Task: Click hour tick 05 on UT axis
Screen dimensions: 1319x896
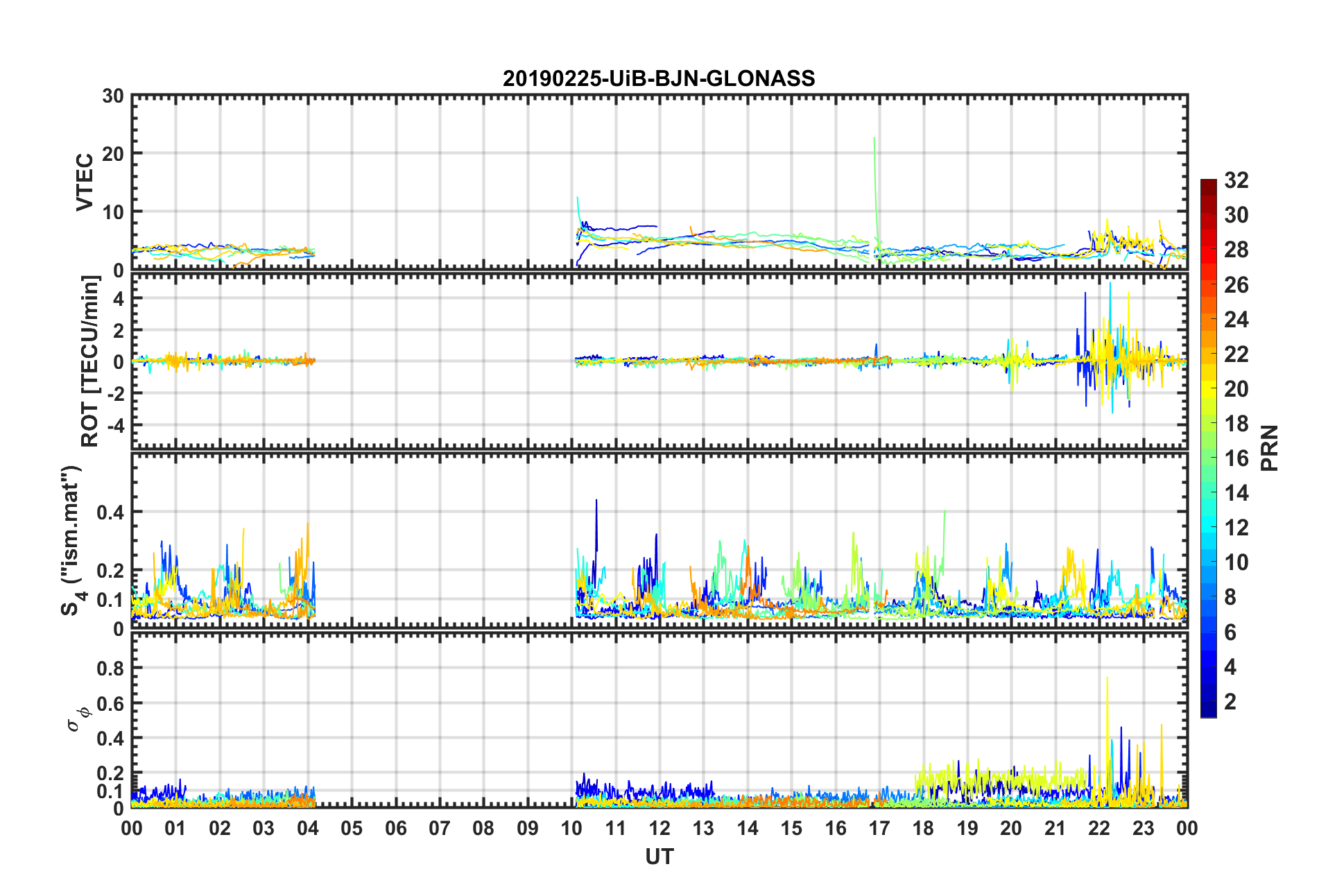Action: pos(352,828)
